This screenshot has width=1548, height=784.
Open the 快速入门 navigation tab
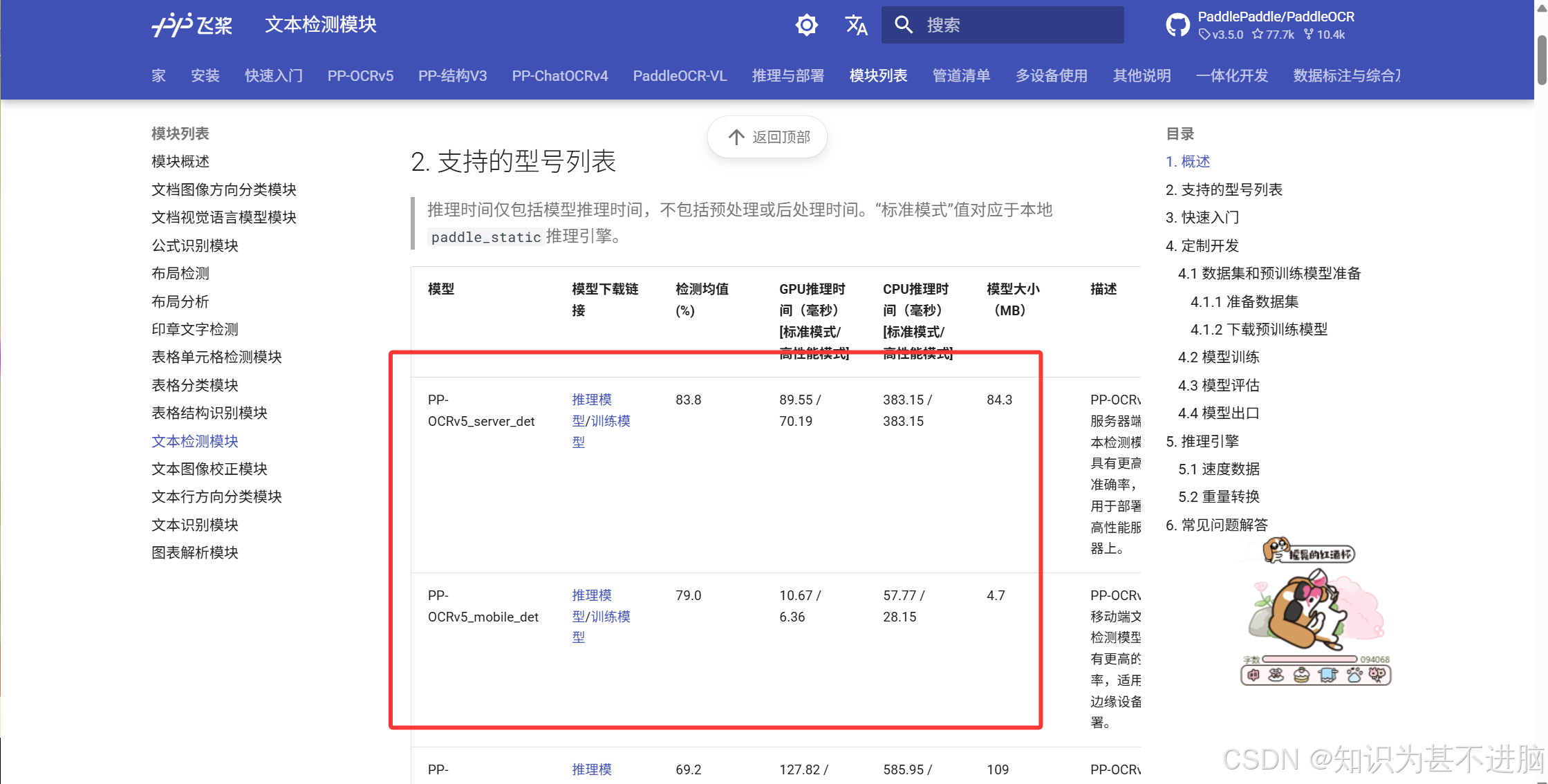pyautogui.click(x=274, y=76)
